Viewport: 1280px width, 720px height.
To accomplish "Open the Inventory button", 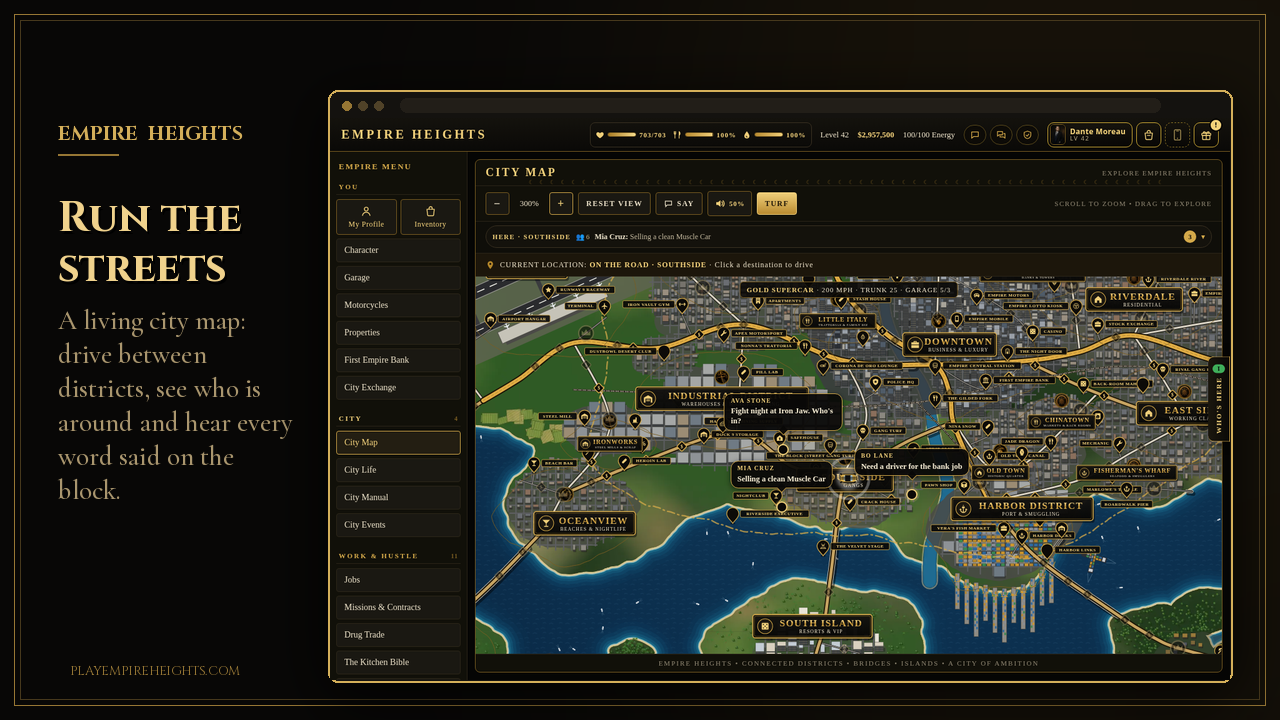I will (x=430, y=217).
